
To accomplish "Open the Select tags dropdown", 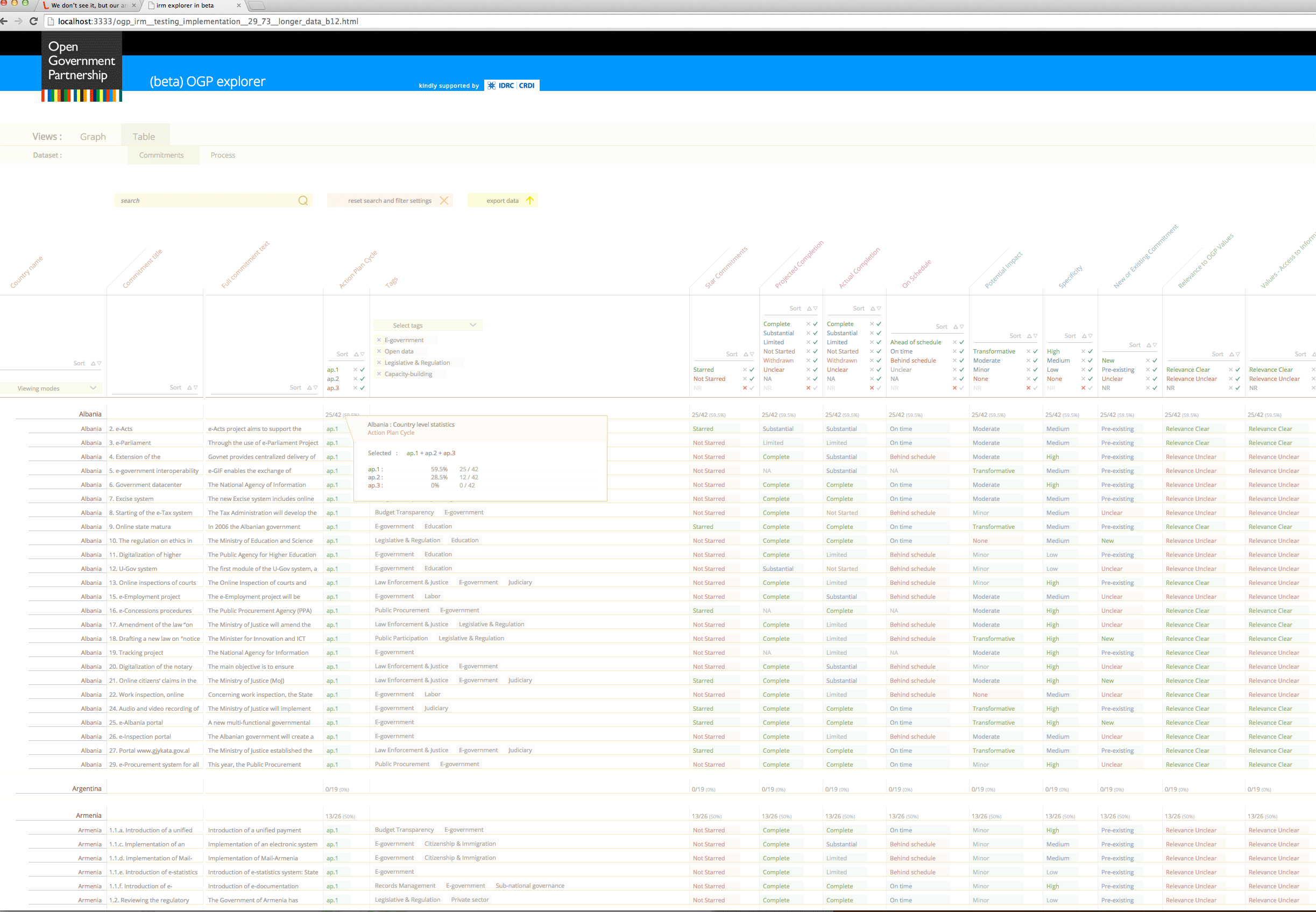I will 428,325.
